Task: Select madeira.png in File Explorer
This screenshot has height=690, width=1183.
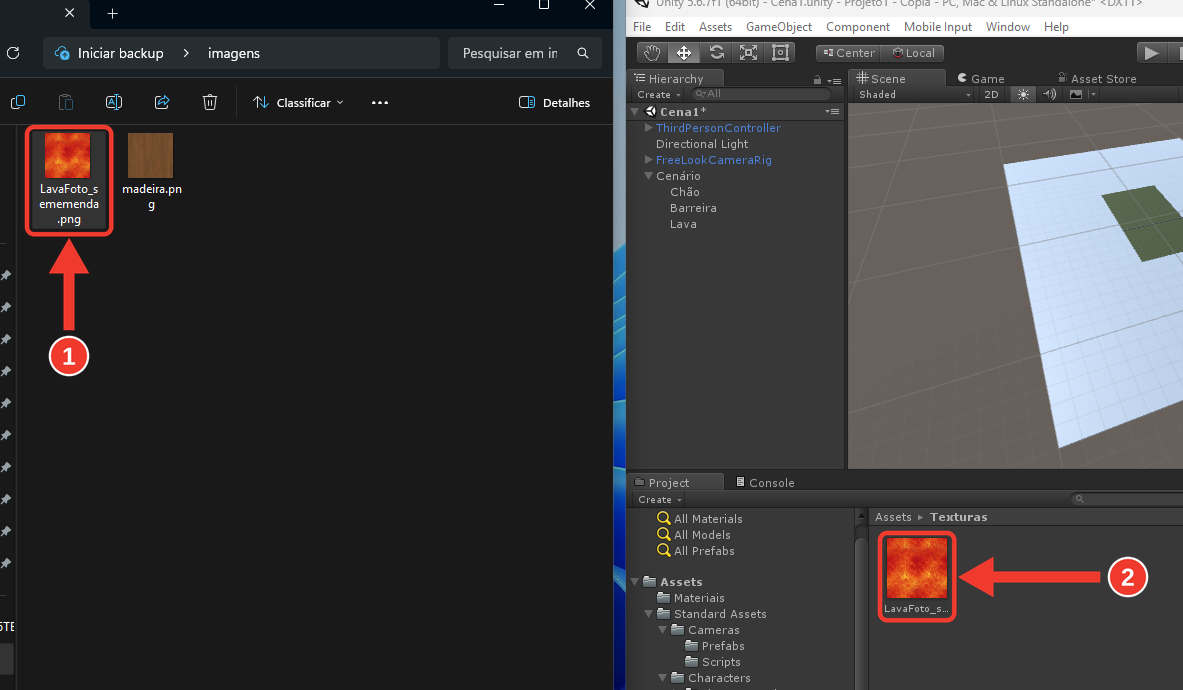Action: [151, 173]
